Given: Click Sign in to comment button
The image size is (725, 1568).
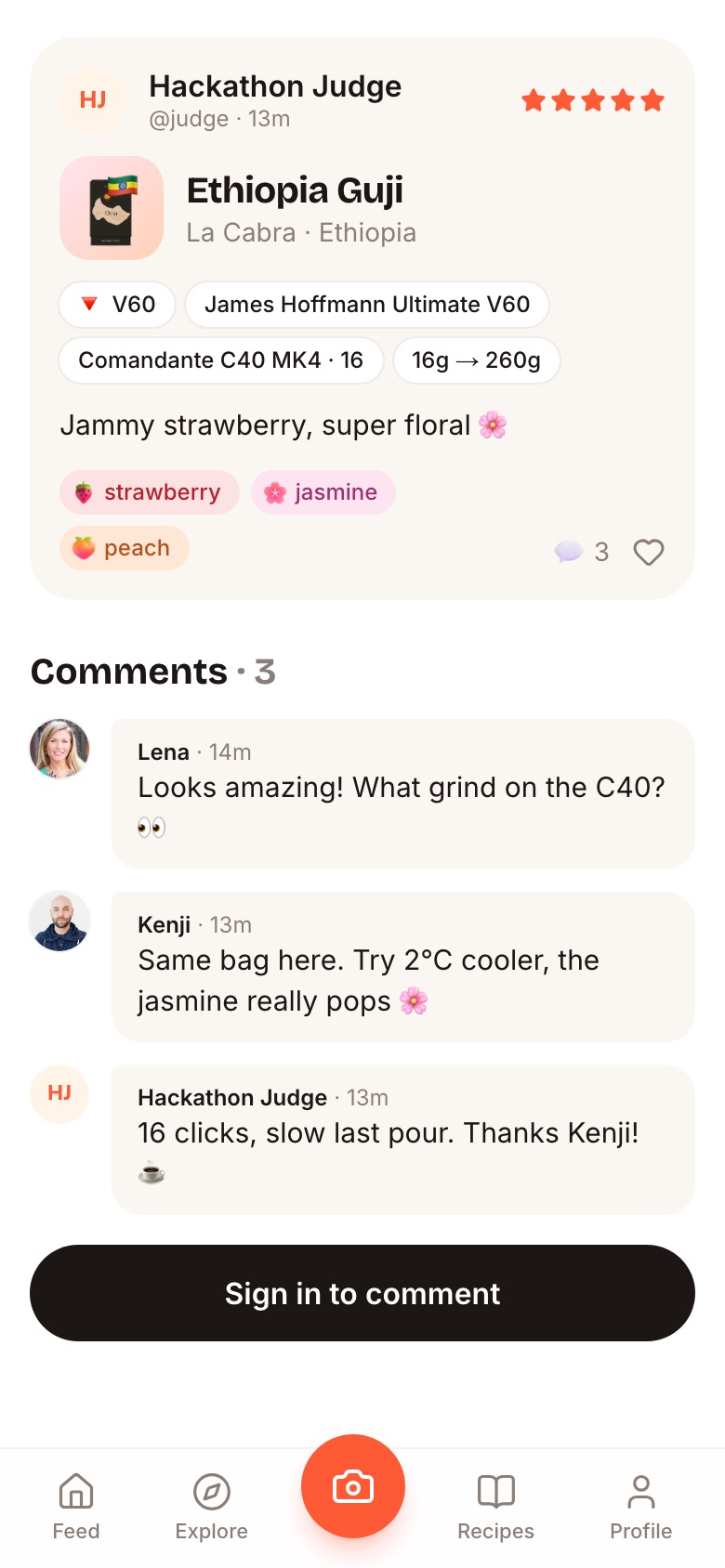Looking at the screenshot, I should (362, 1293).
